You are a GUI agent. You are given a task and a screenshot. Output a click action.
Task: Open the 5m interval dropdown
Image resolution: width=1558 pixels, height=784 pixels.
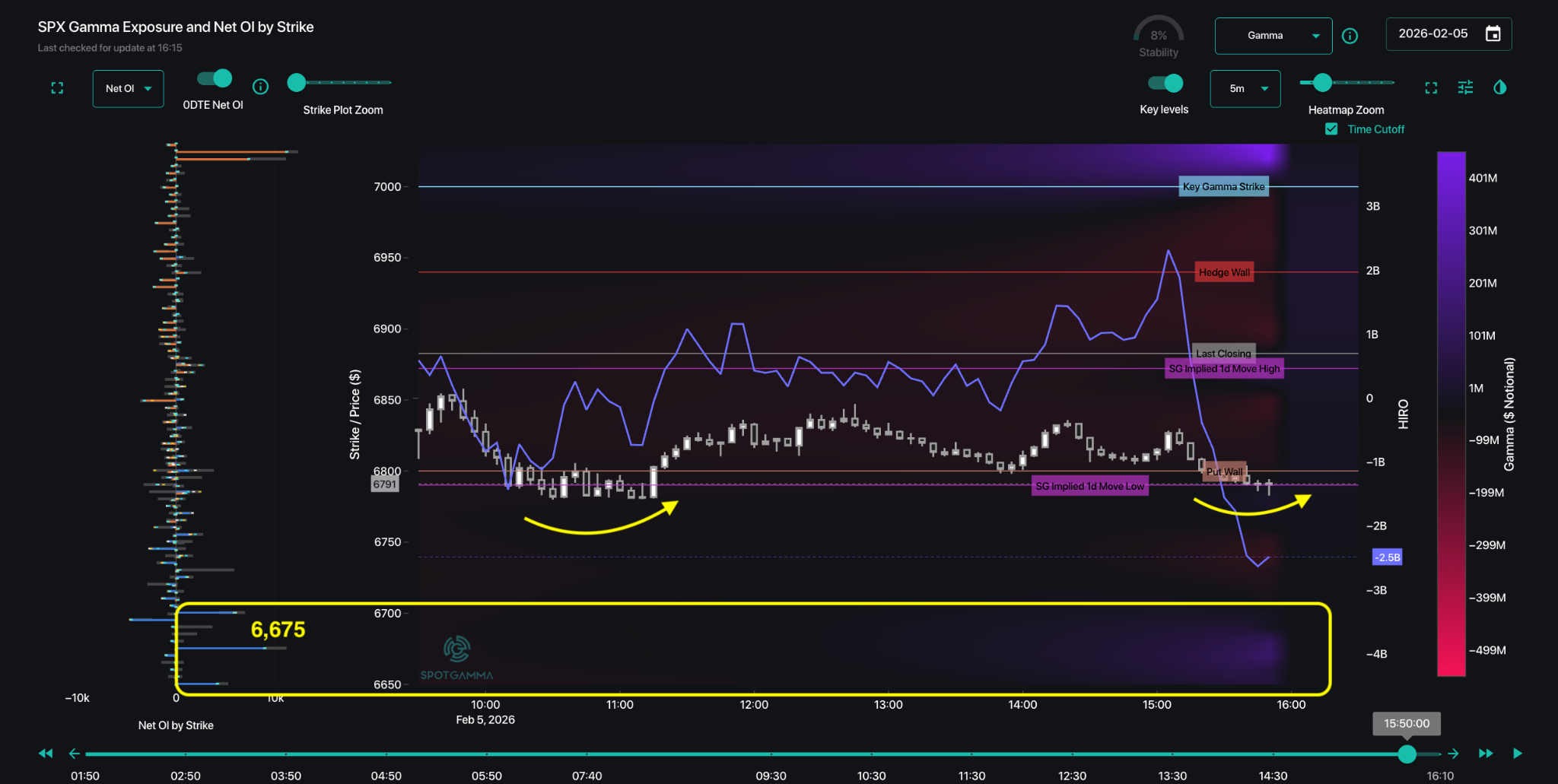1245,89
